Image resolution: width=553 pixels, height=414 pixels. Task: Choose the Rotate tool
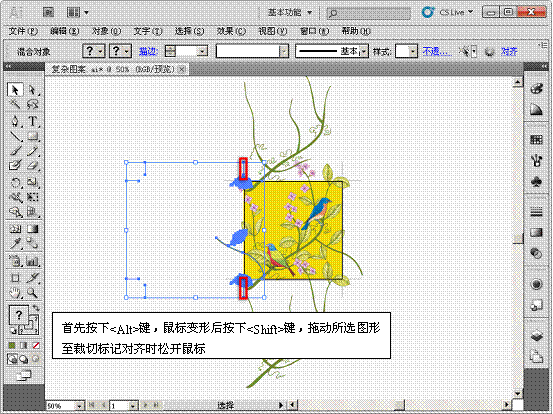tap(15, 182)
